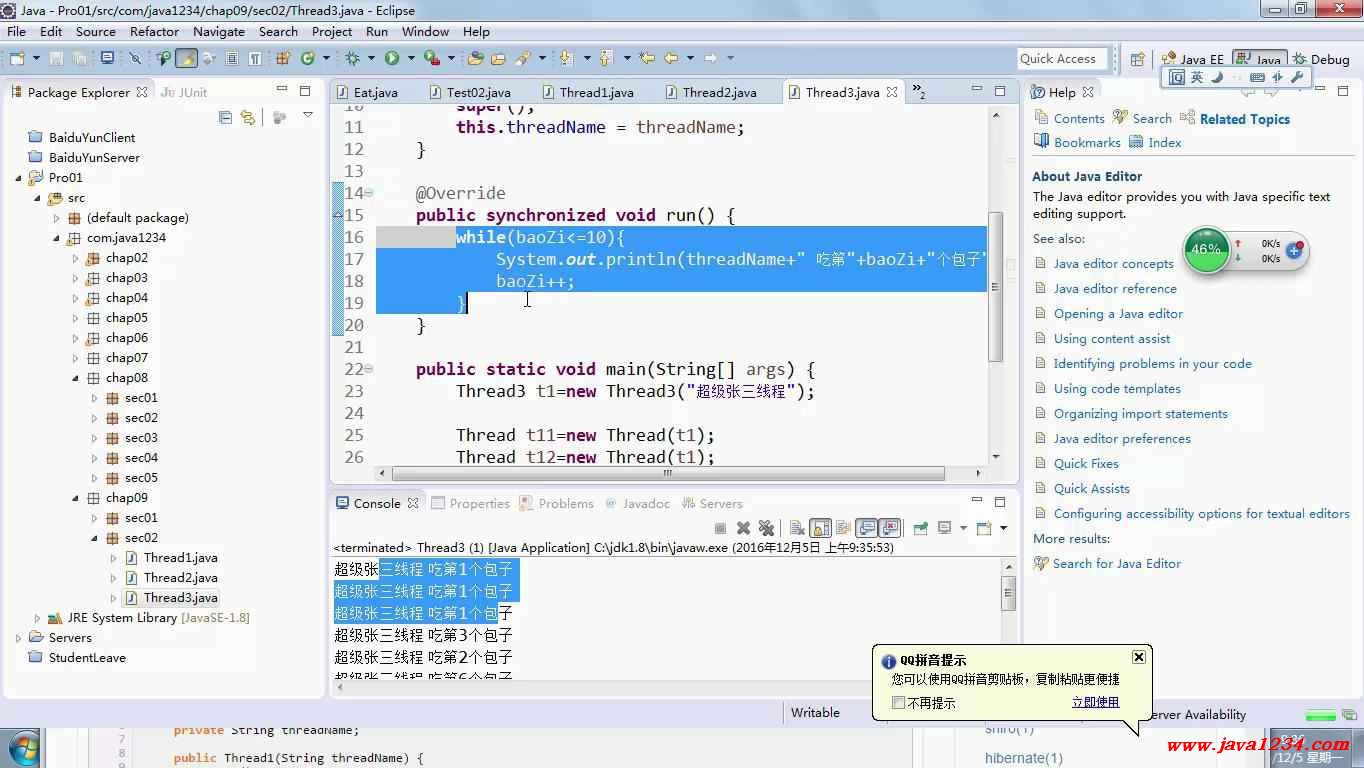Open the Project menu

pos(332,31)
